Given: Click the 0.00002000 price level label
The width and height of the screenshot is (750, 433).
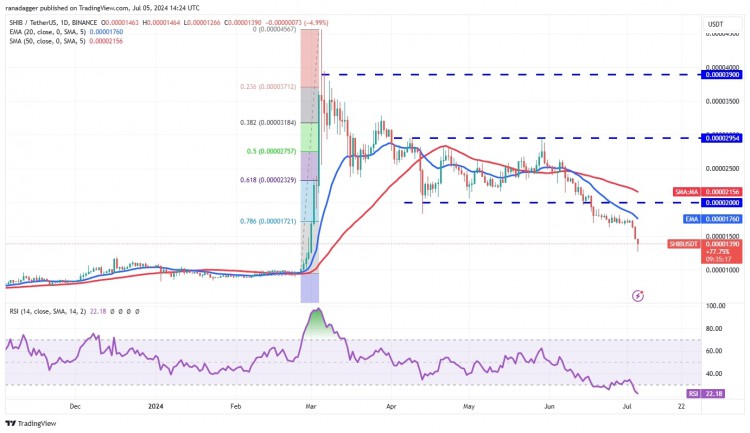Looking at the screenshot, I should (x=722, y=203).
